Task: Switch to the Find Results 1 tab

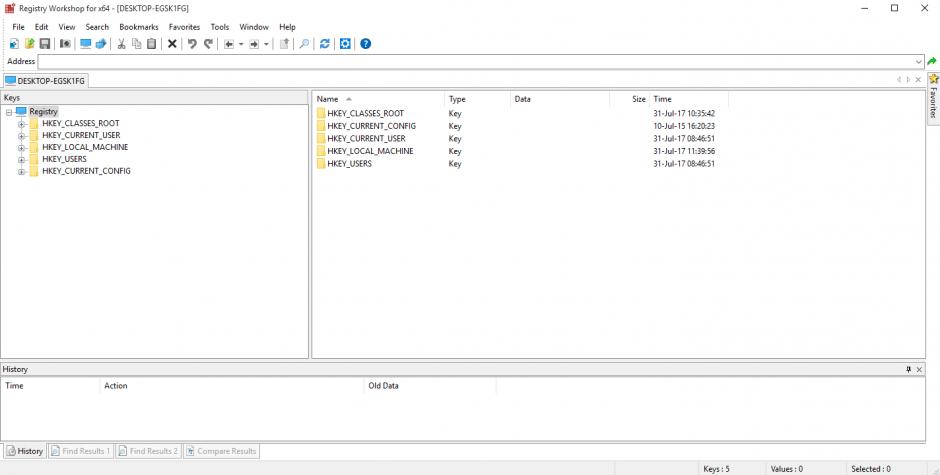Action: coord(80,451)
